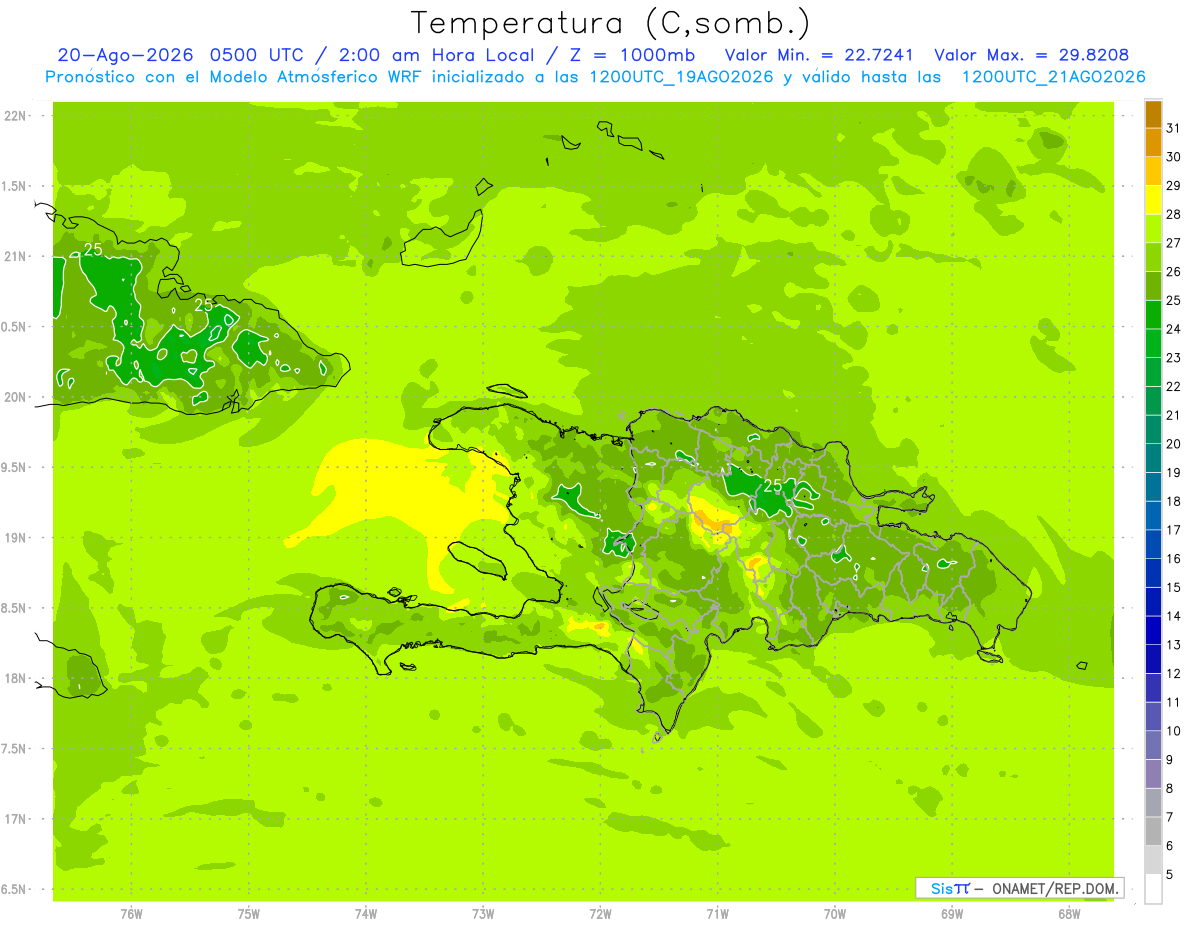Click the '75W' longitude axis label

(249, 913)
